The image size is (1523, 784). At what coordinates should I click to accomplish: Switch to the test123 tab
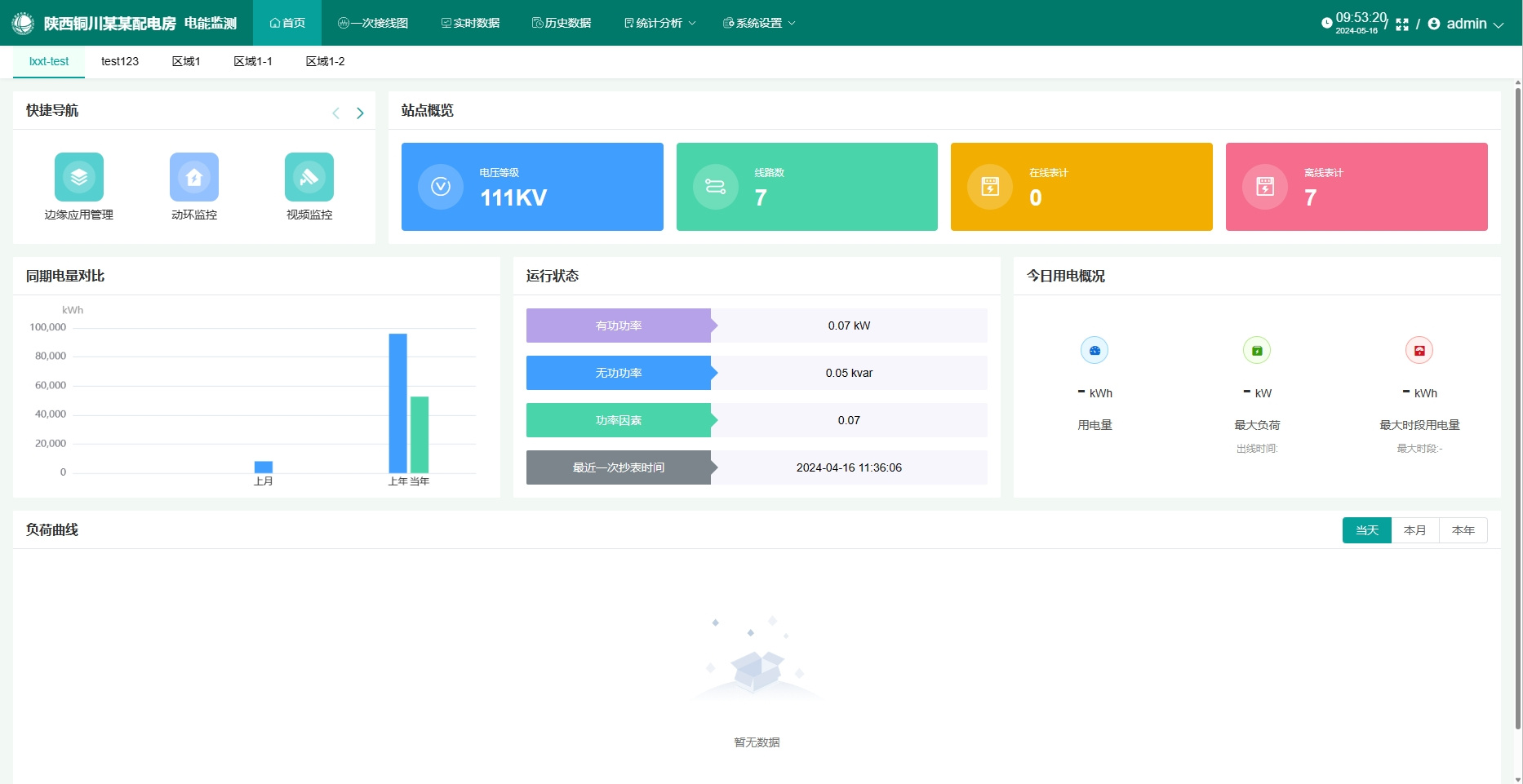click(120, 61)
